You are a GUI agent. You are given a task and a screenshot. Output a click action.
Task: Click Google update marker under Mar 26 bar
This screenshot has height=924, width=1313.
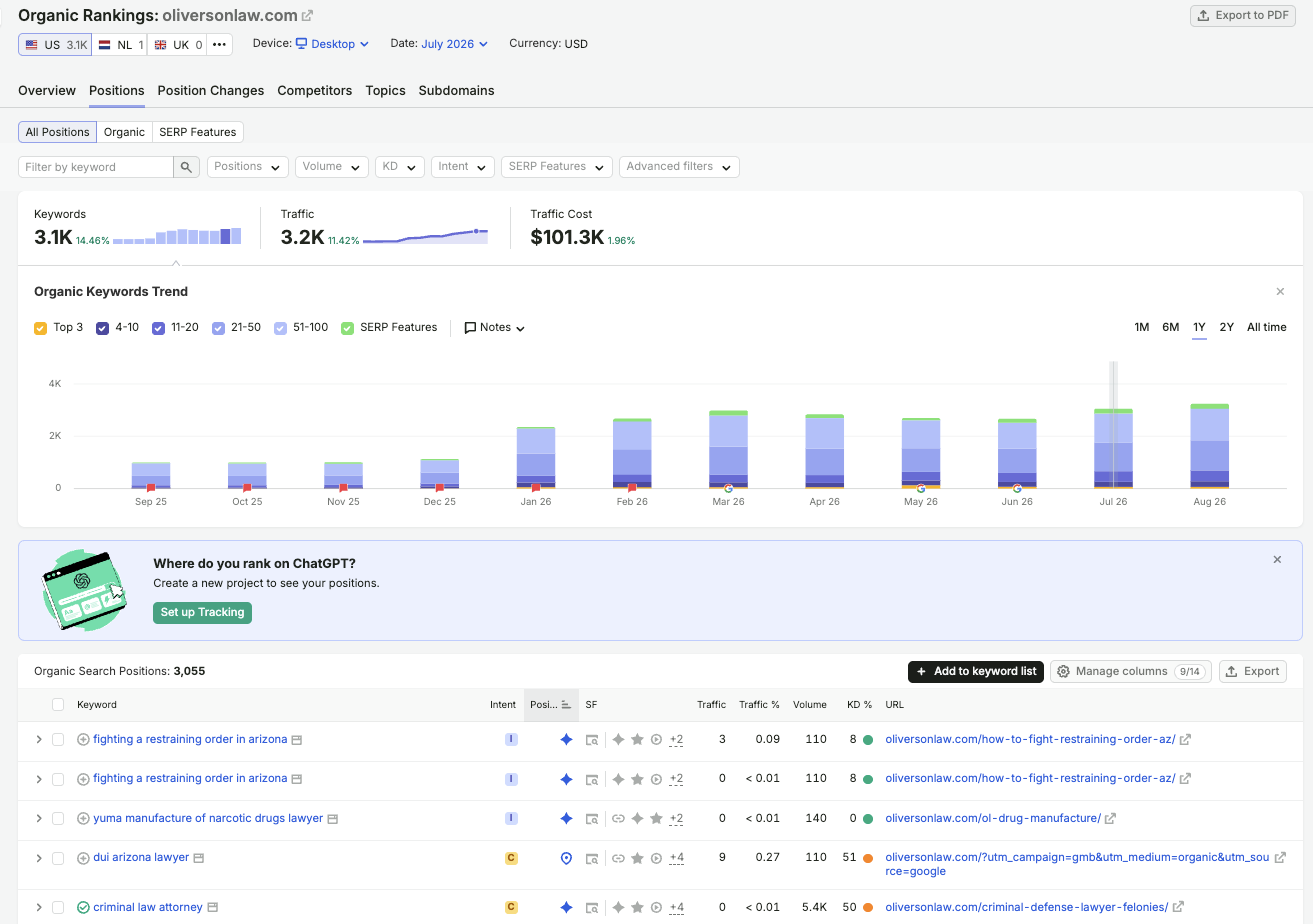pyautogui.click(x=728, y=488)
